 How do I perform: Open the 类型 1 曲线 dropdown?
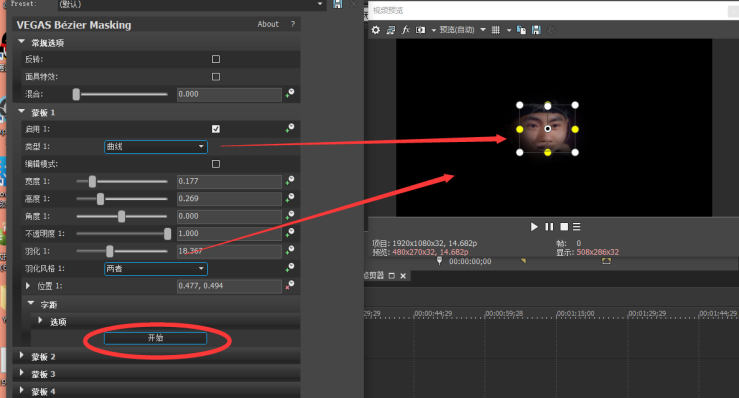(x=156, y=147)
